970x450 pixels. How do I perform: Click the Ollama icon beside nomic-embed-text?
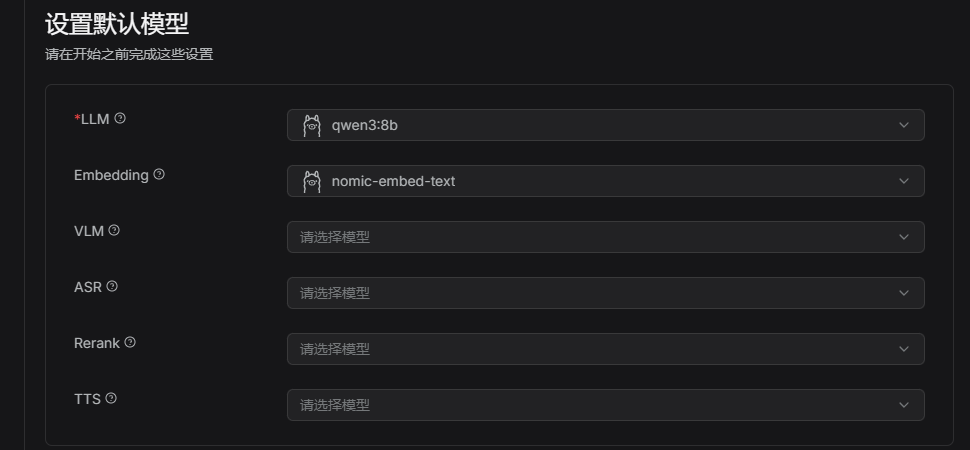click(312, 181)
